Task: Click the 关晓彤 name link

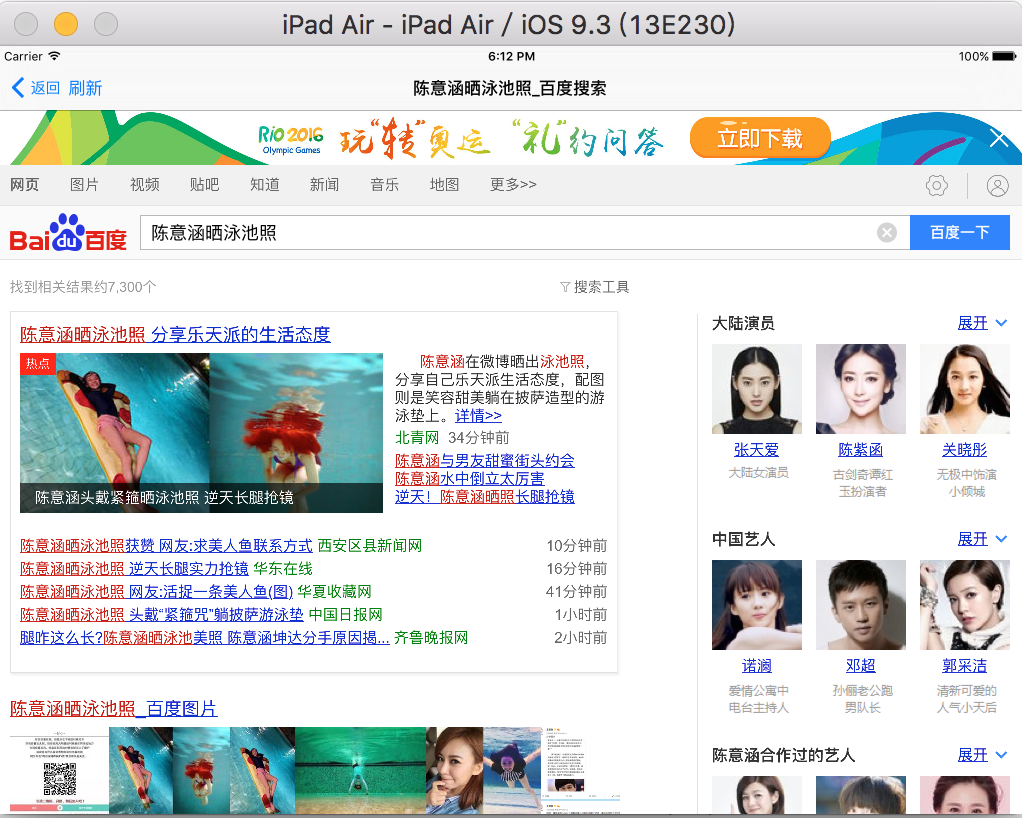Action: pos(965,450)
